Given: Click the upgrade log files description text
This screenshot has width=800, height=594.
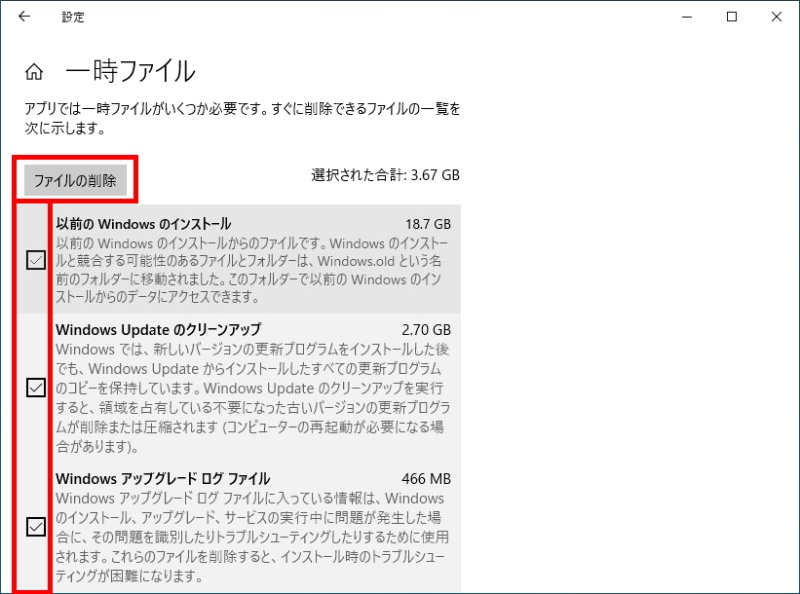Looking at the screenshot, I should click(x=252, y=537).
